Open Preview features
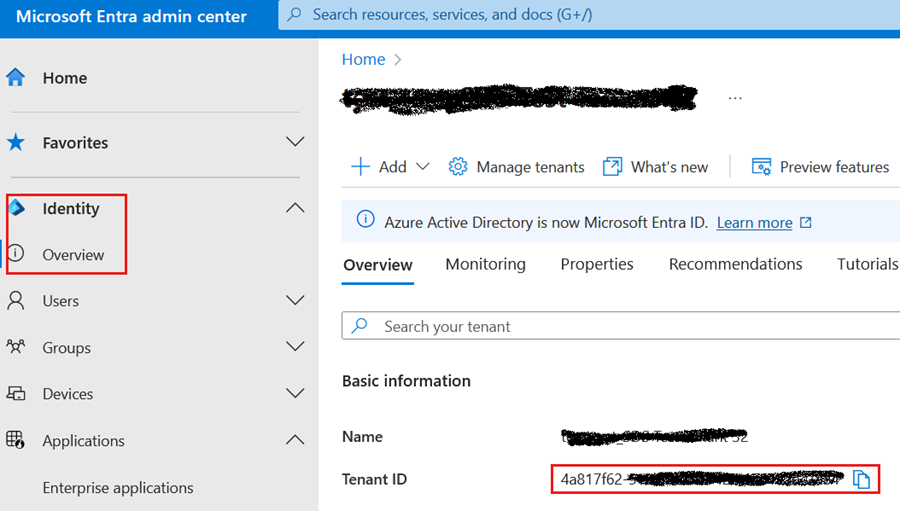This screenshot has width=900, height=511. click(820, 167)
